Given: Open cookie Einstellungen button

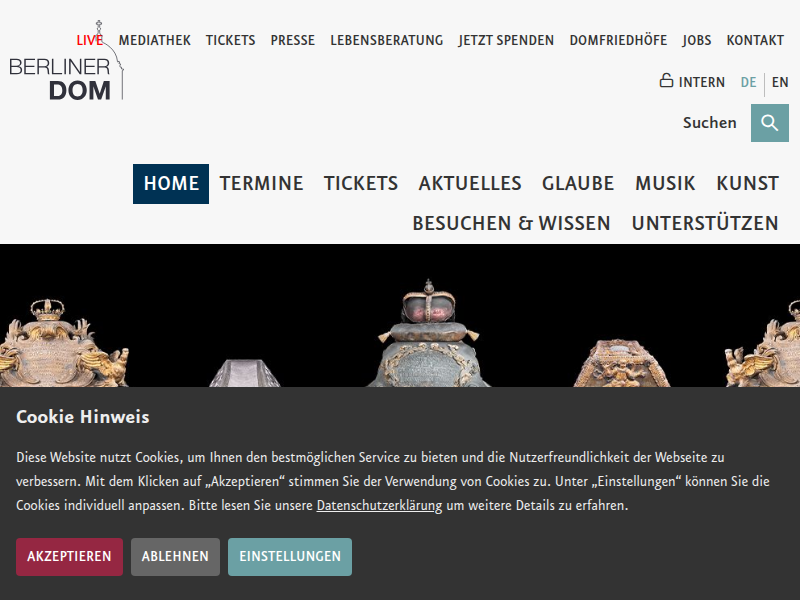Looking at the screenshot, I should (290, 557).
